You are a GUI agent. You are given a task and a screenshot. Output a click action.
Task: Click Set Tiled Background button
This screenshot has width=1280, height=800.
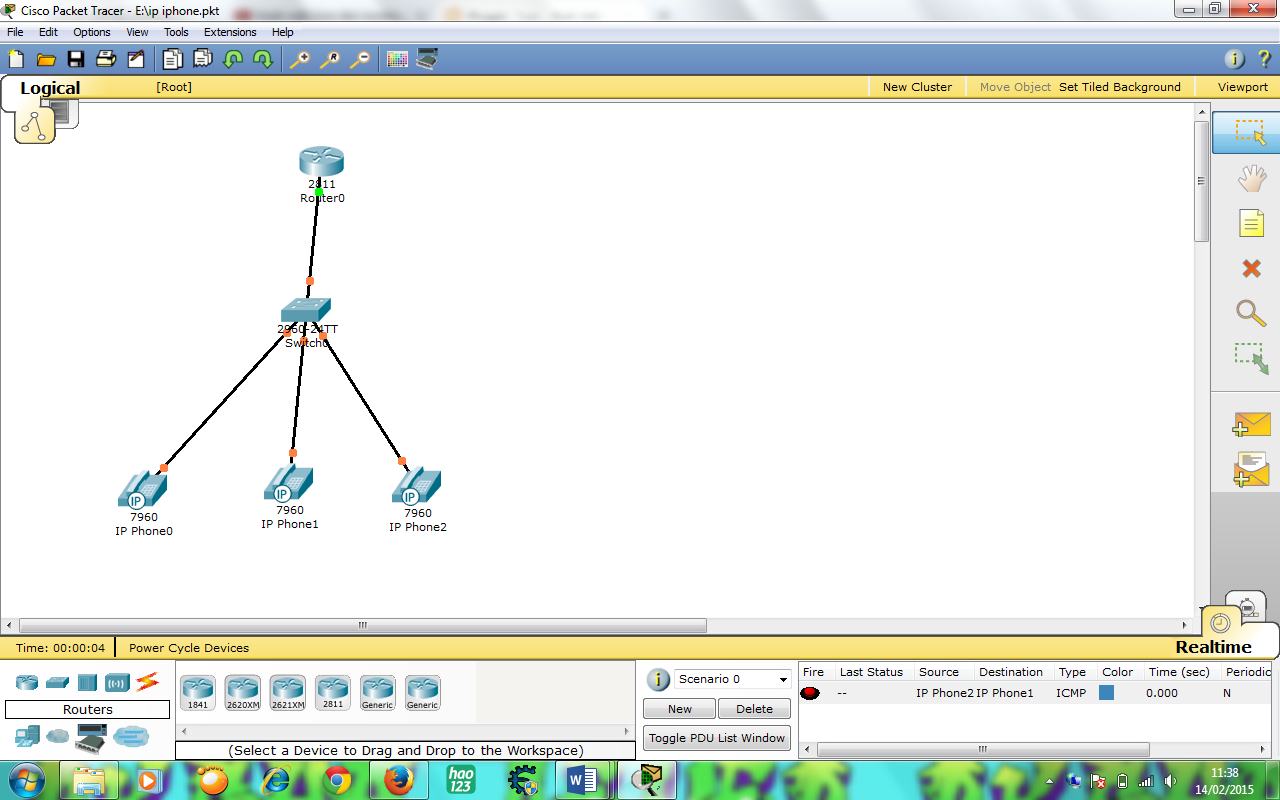coord(1120,87)
